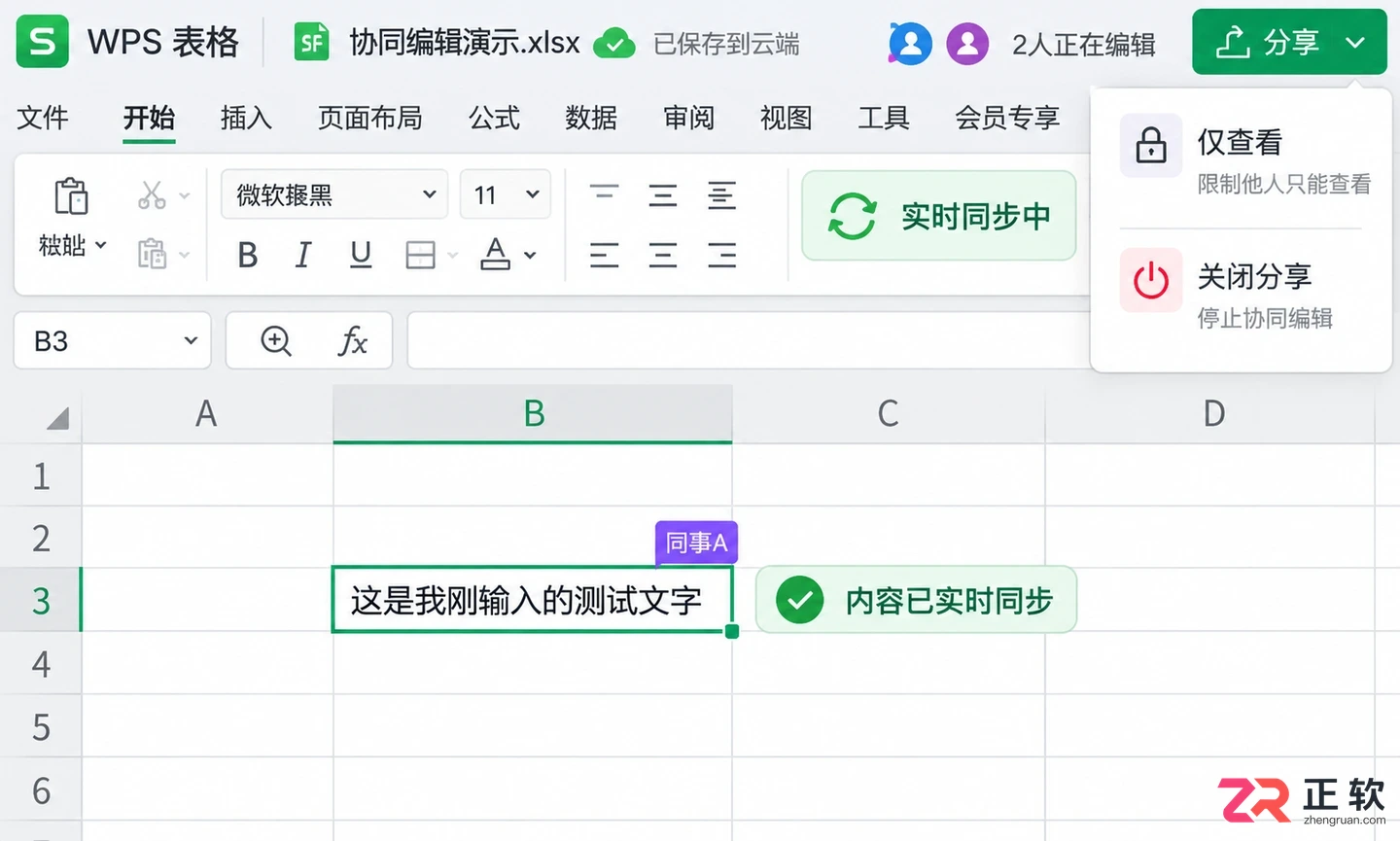Click the 协同编辑演示.xlsx file name
This screenshot has height=841, width=1400.
[x=465, y=43]
